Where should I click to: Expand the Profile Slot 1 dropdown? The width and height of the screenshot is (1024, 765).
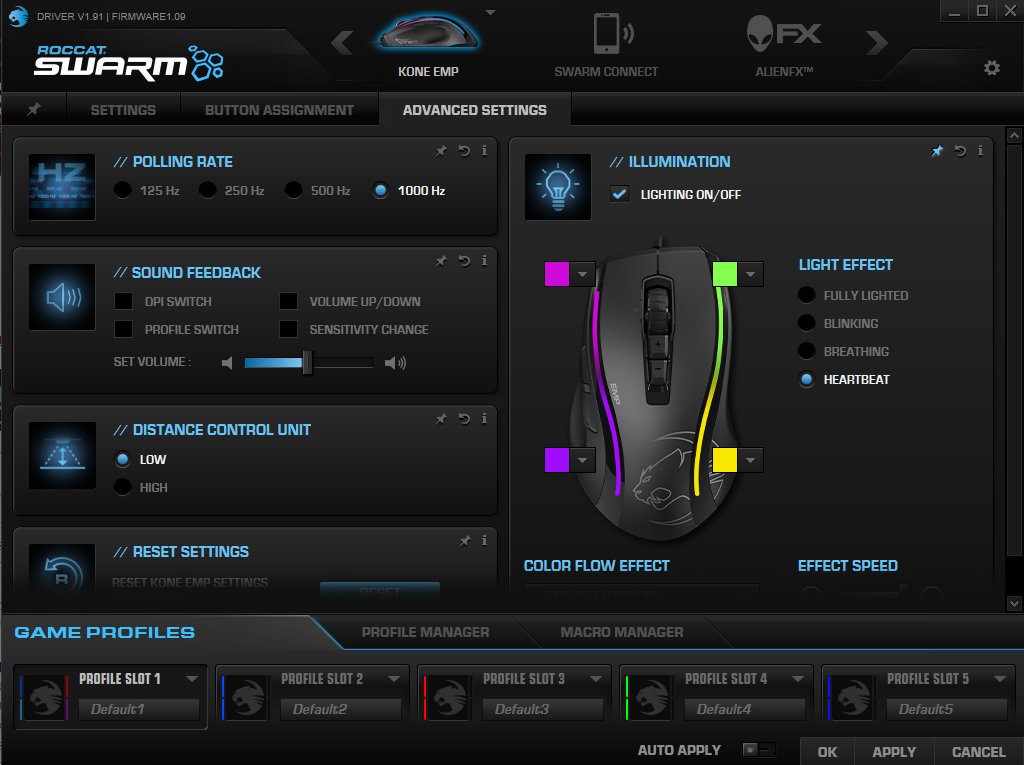pos(192,678)
